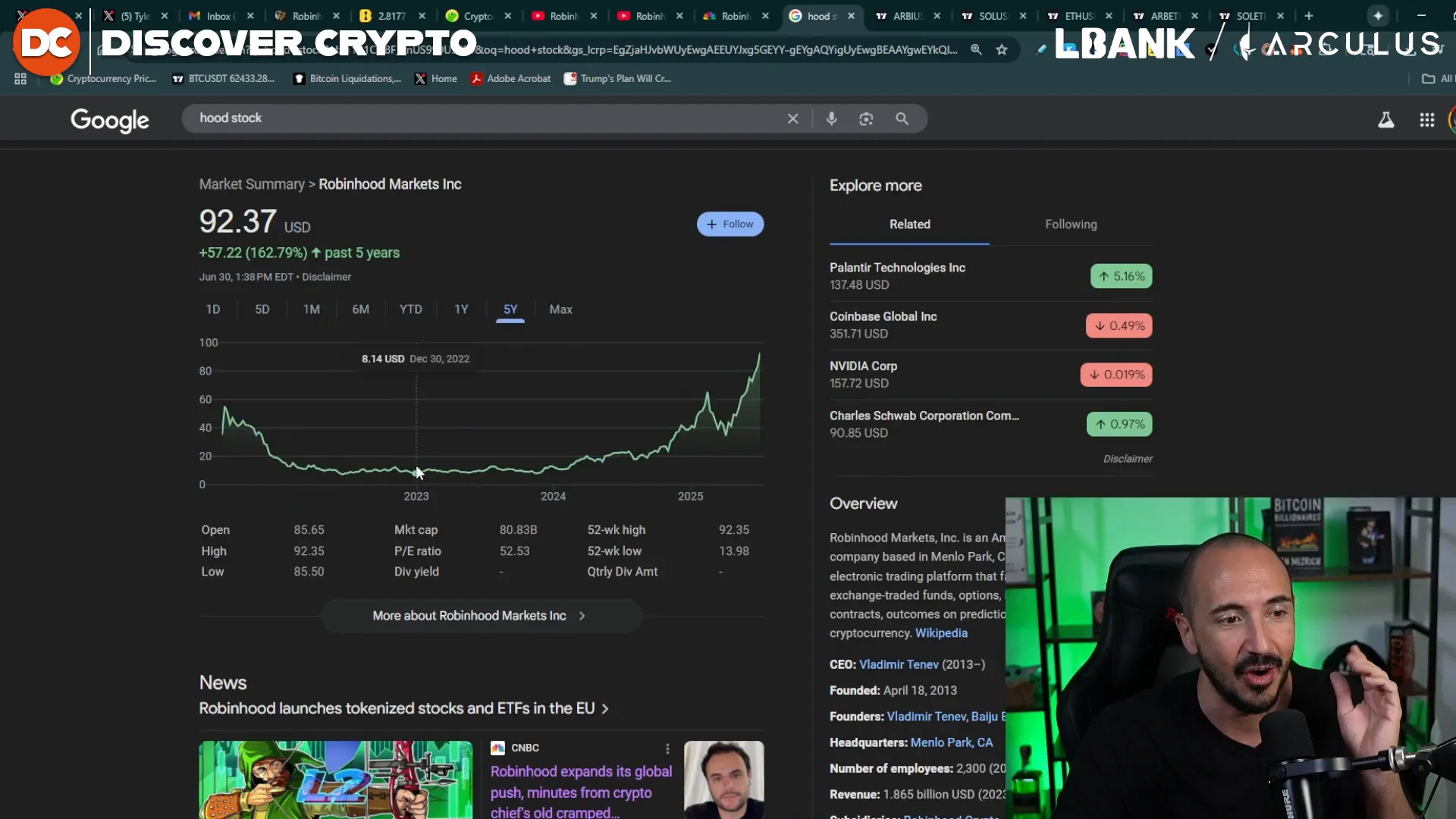Click Coinbase down 0.49% badge

1119,326
